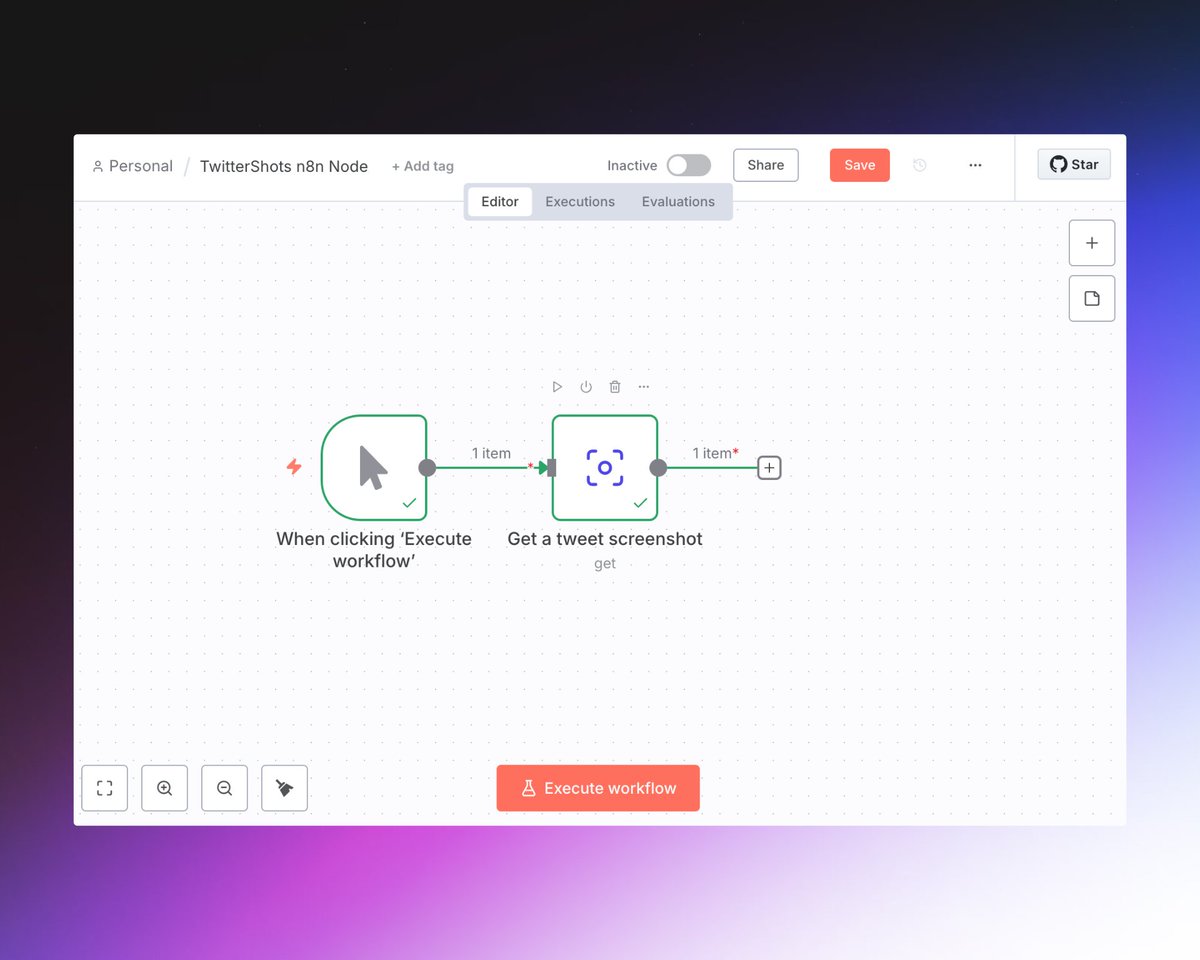Viewport: 1200px width, 960px height.
Task: Open node options via ellipsis above node
Action: point(644,387)
